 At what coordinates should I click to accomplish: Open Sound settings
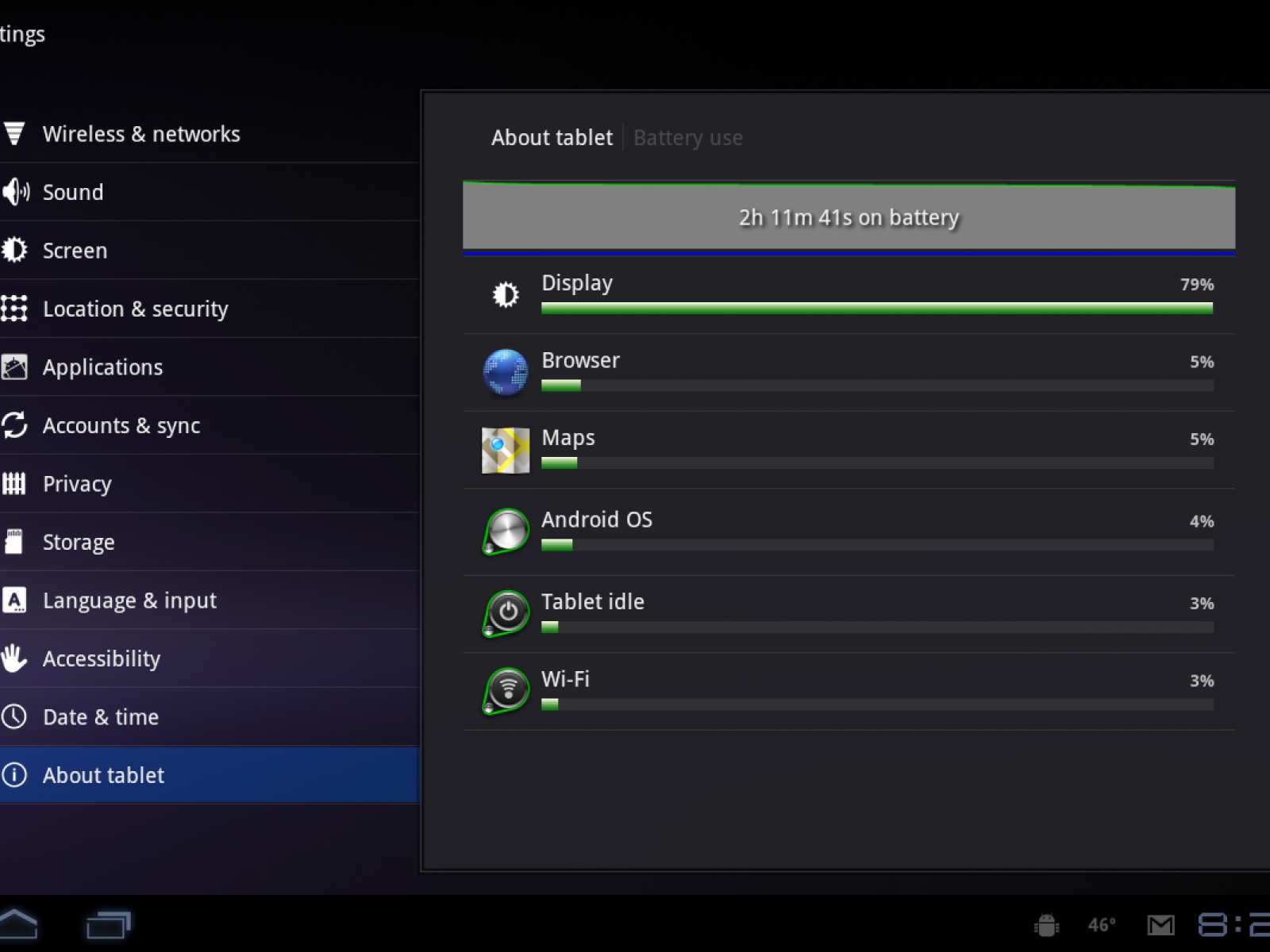coord(73,192)
